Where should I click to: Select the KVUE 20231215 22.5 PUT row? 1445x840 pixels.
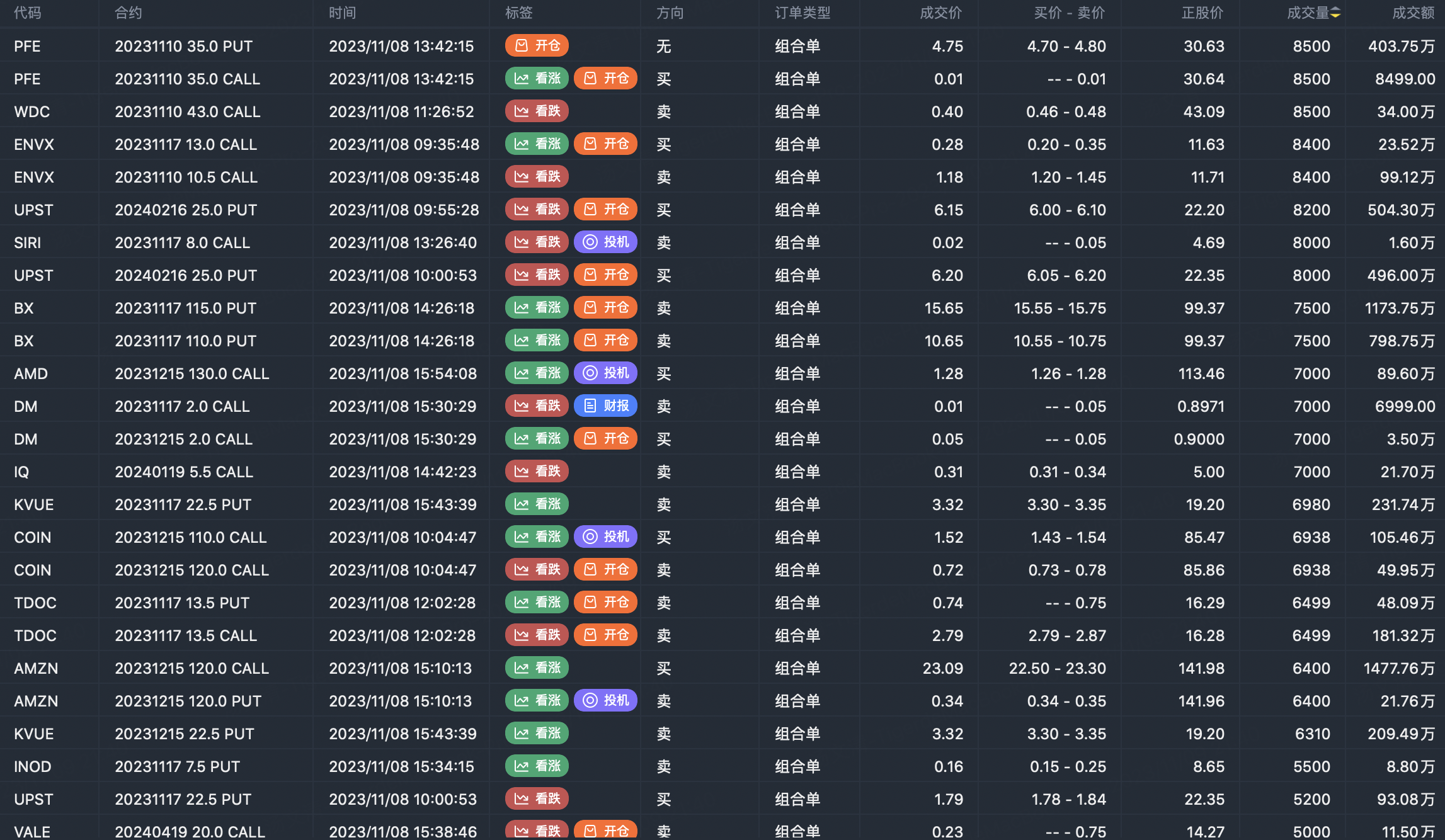[x=184, y=734]
